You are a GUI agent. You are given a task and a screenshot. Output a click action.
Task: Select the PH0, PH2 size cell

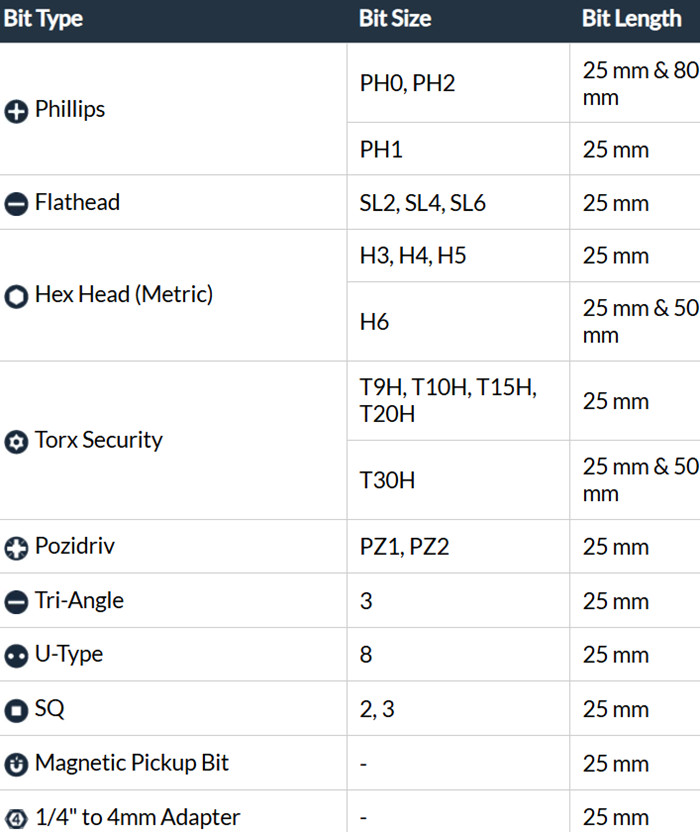click(x=407, y=83)
